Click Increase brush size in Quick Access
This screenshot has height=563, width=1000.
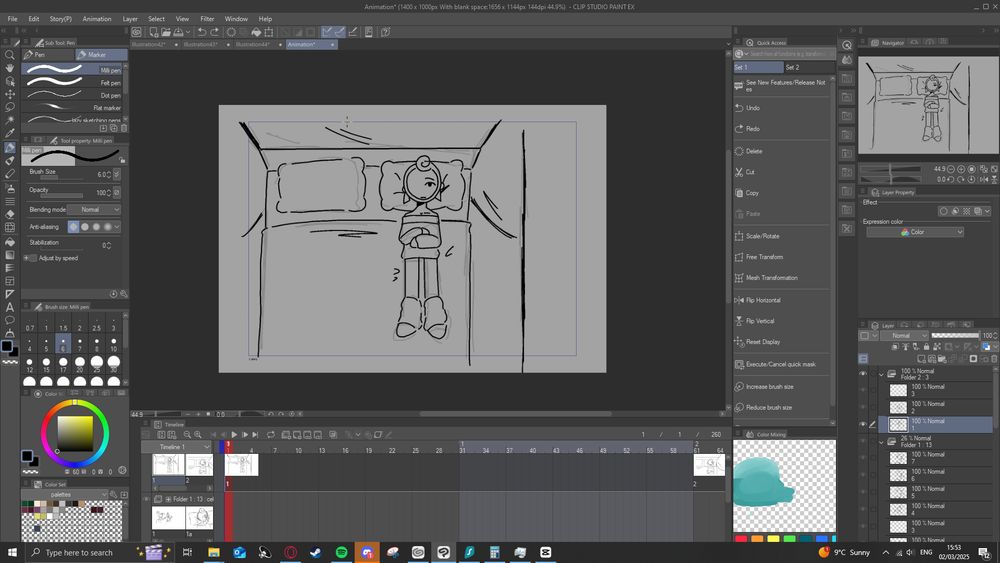click(783, 387)
